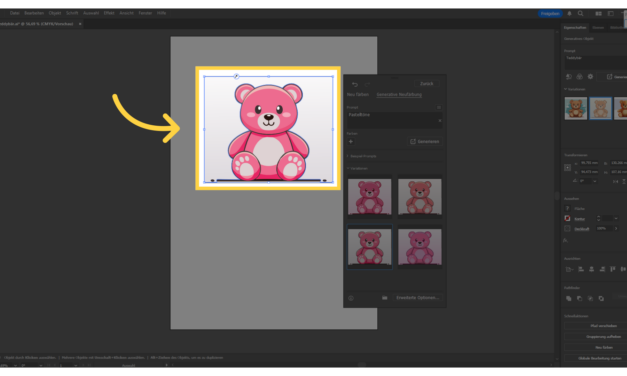Screen dimensions: 627x376
Task: Click the blue Freigeben button
Action: coord(550,14)
